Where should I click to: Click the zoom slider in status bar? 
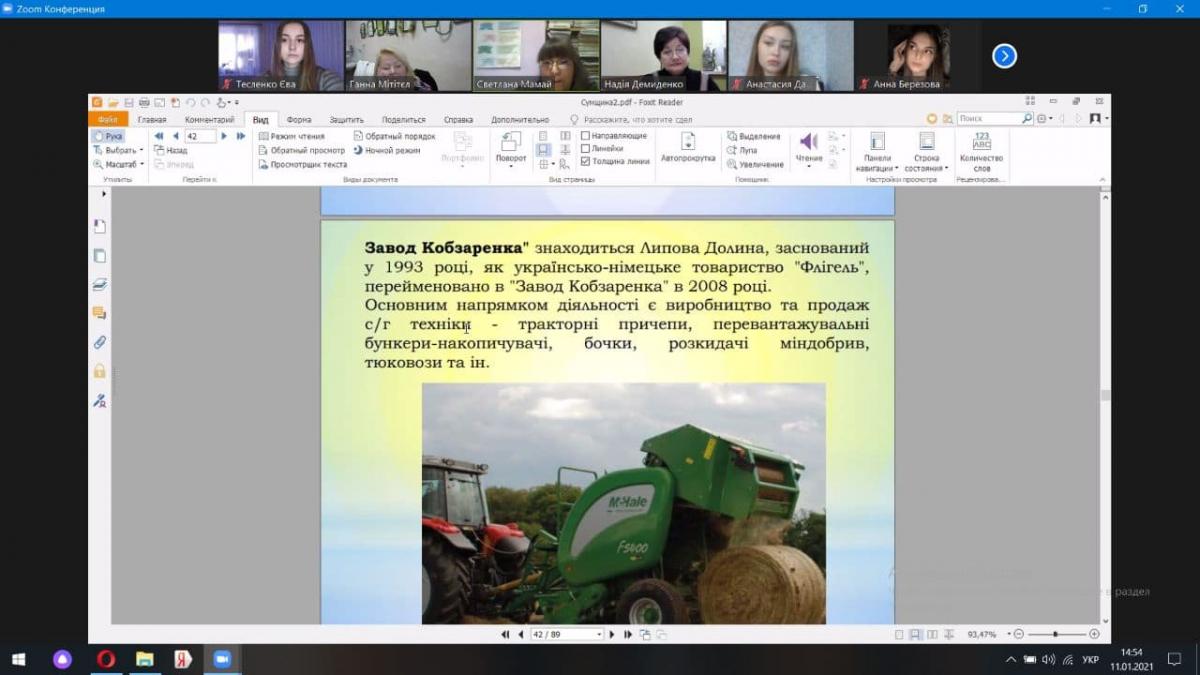click(x=1055, y=634)
